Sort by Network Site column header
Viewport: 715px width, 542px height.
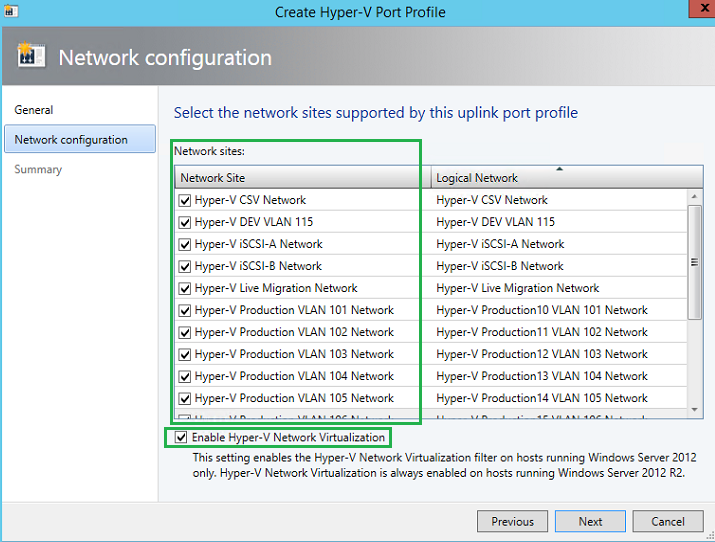click(303, 177)
